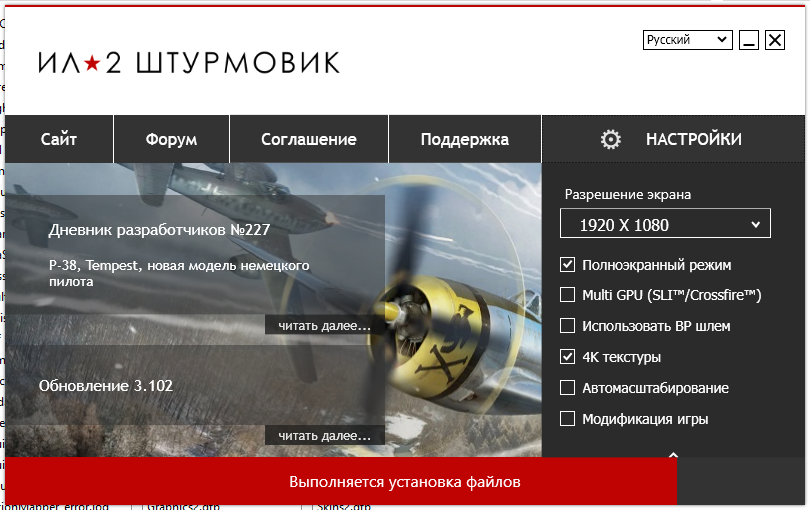Minimize the launcher window
This screenshot has width=810, height=510.
(x=749, y=40)
